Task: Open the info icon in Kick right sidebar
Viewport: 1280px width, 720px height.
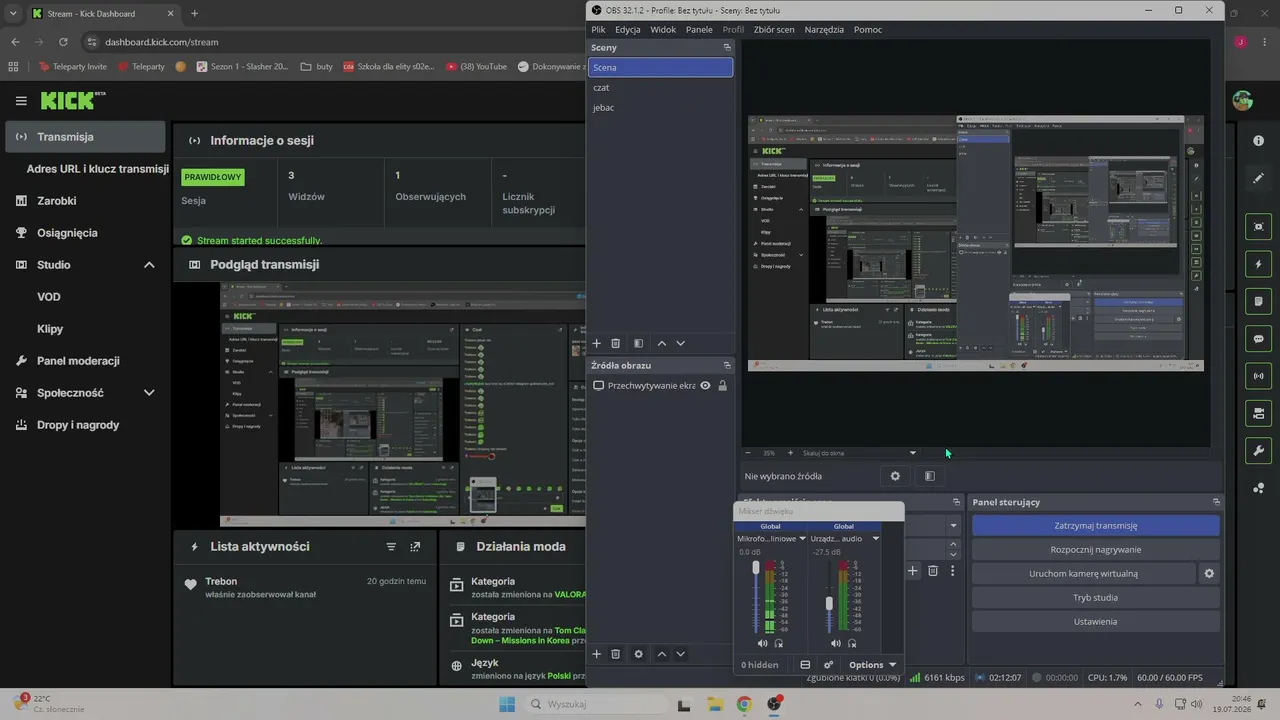Action: tap(1259, 141)
